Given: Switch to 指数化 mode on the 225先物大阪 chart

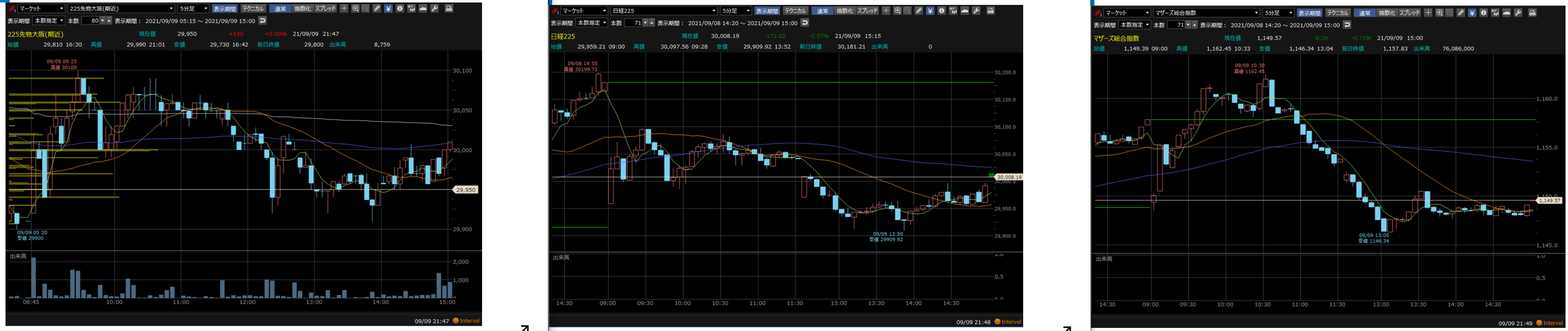Looking at the screenshot, I should tap(303, 9).
